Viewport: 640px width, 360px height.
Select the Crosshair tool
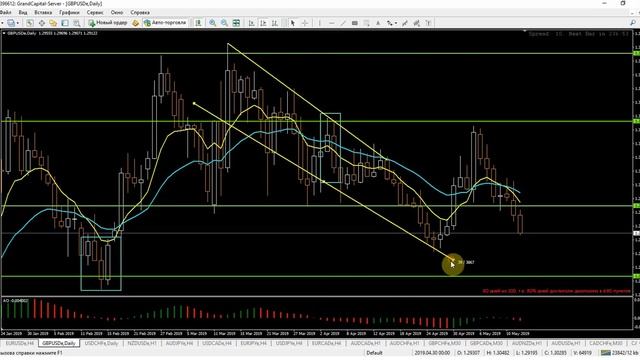(304, 23)
